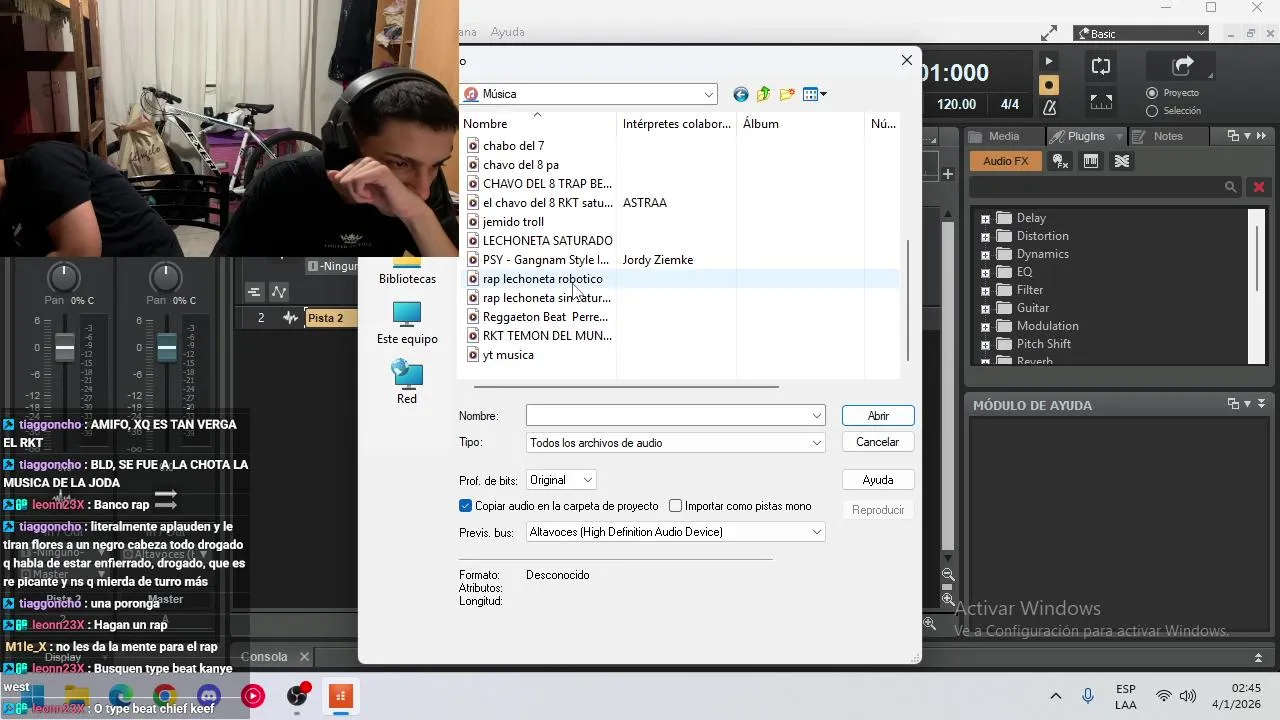
Task: Click the Cancelar button
Action: tap(878, 442)
